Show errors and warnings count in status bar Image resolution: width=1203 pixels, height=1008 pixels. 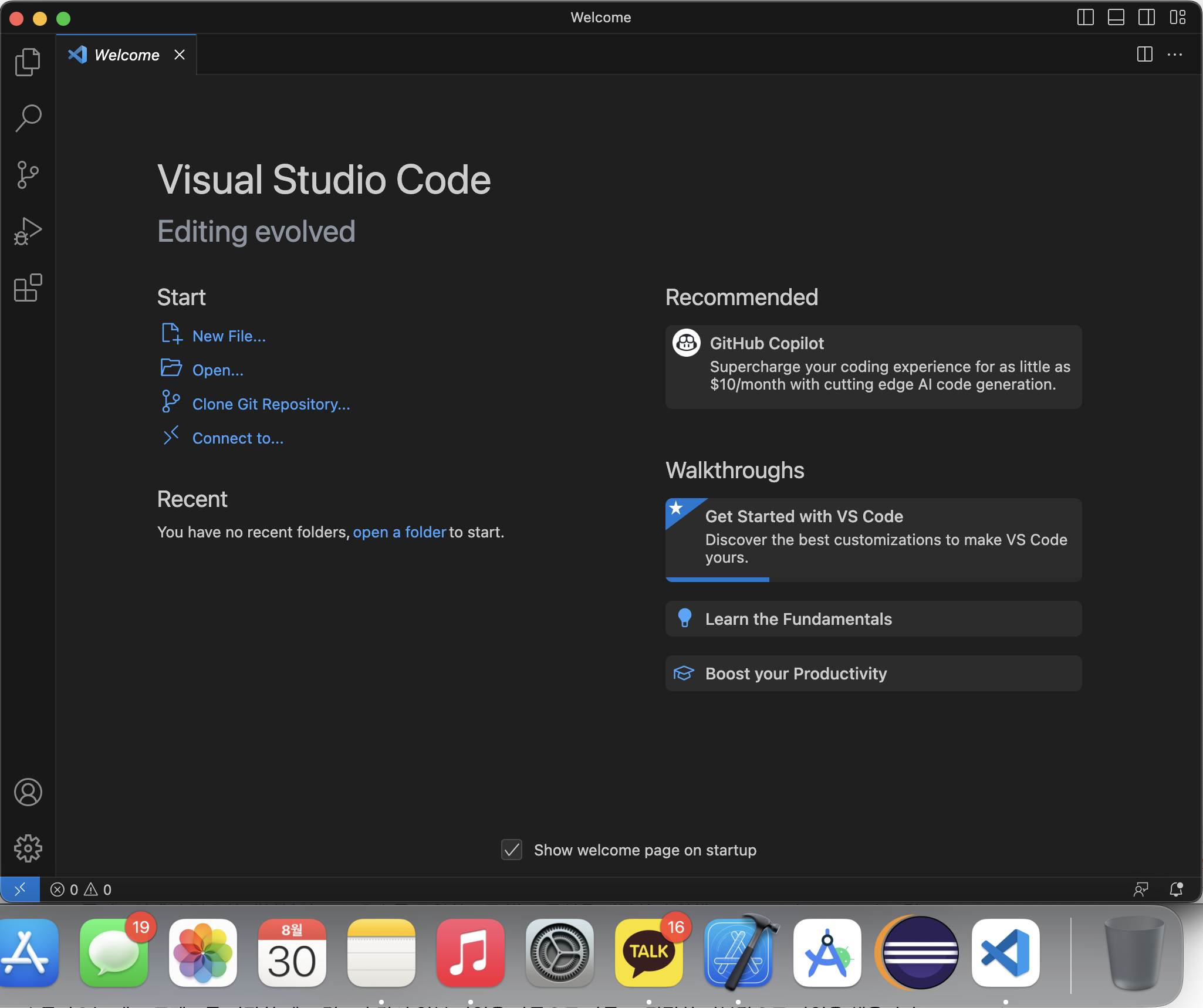[81, 889]
